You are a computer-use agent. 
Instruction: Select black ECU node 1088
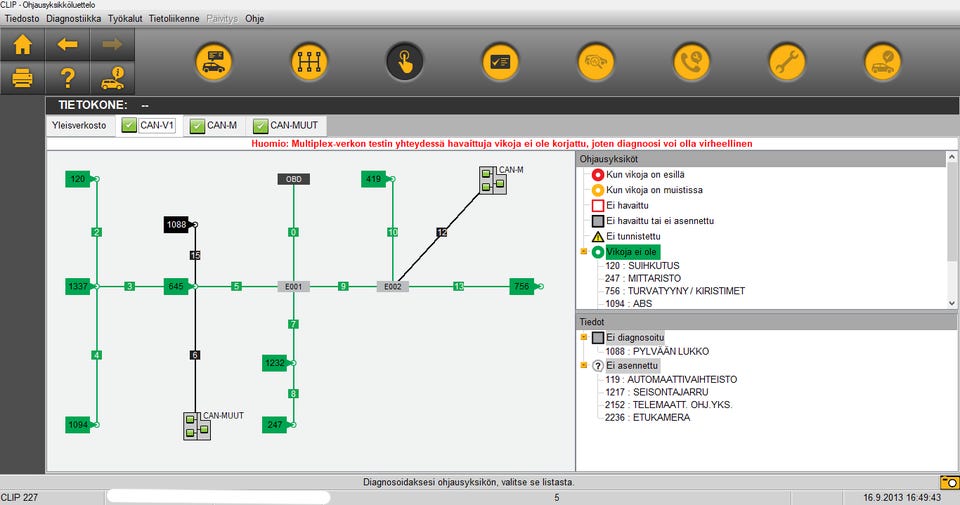pyautogui.click(x=176, y=225)
